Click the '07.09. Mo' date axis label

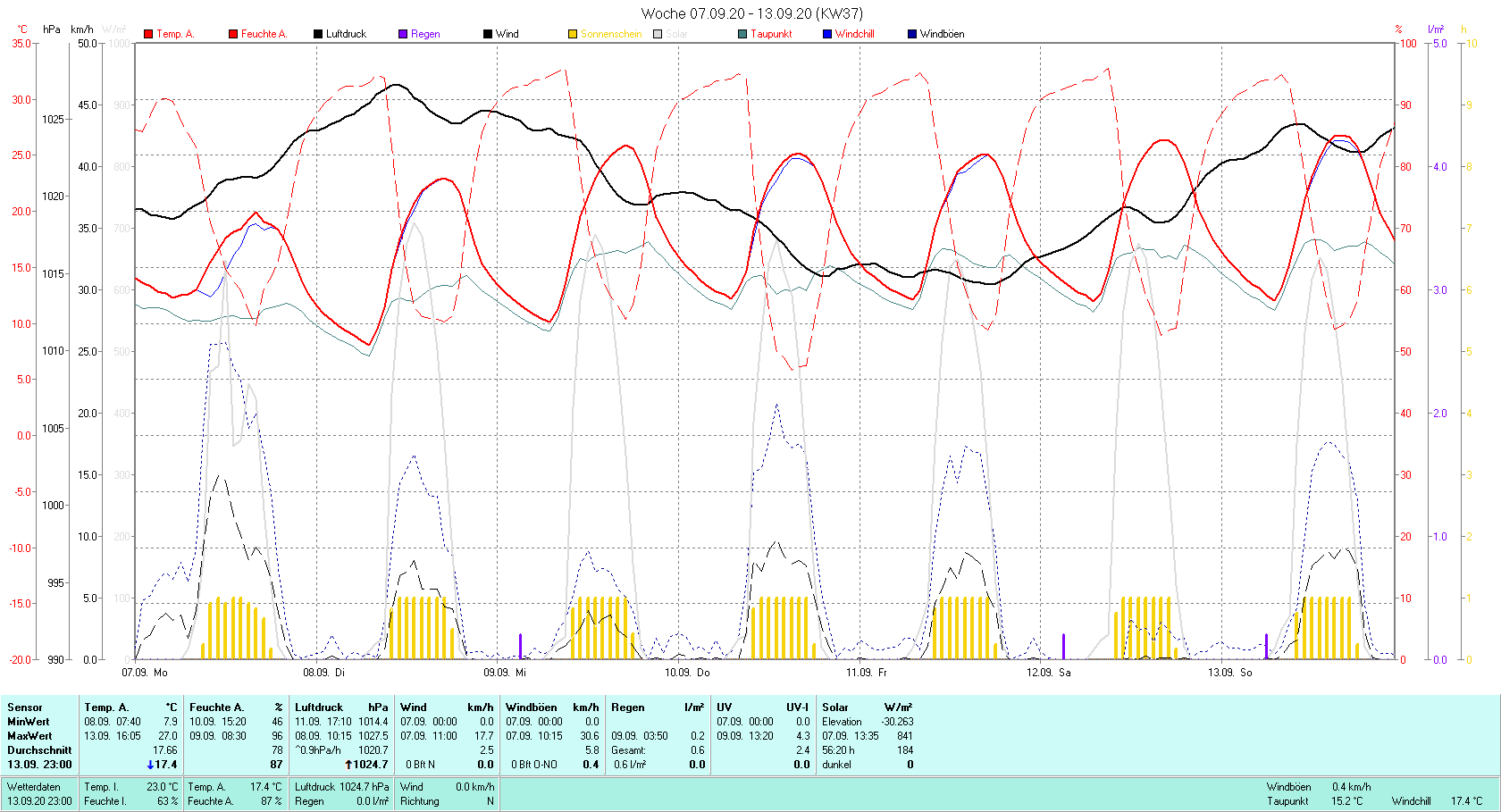pyautogui.click(x=145, y=672)
